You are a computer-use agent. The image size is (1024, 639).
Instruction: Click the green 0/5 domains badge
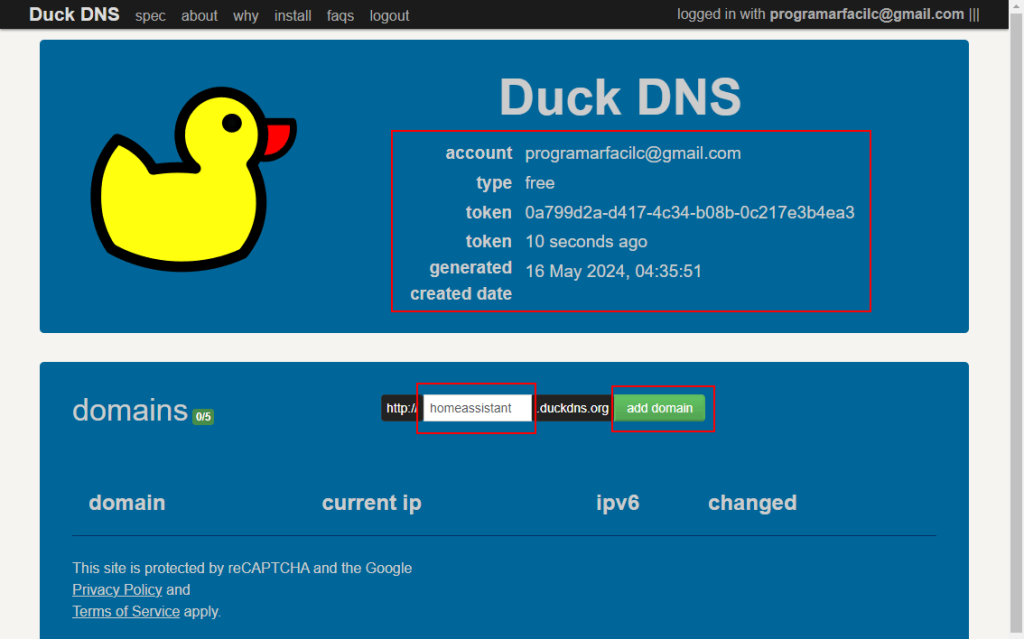(x=203, y=416)
